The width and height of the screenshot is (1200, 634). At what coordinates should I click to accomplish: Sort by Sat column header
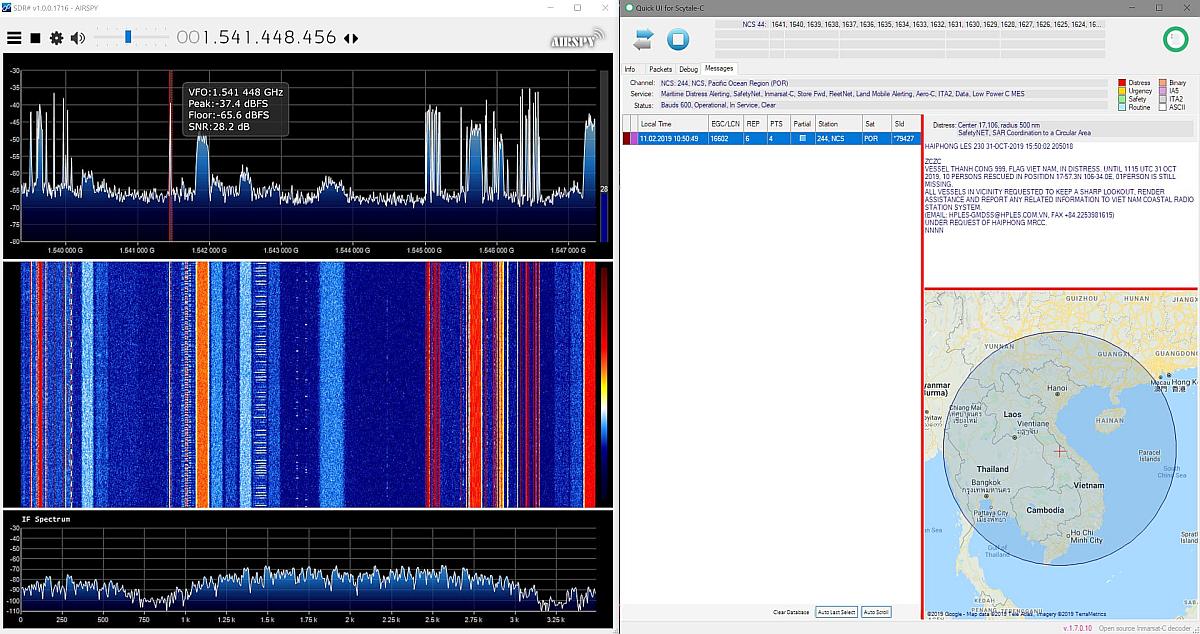(x=875, y=124)
